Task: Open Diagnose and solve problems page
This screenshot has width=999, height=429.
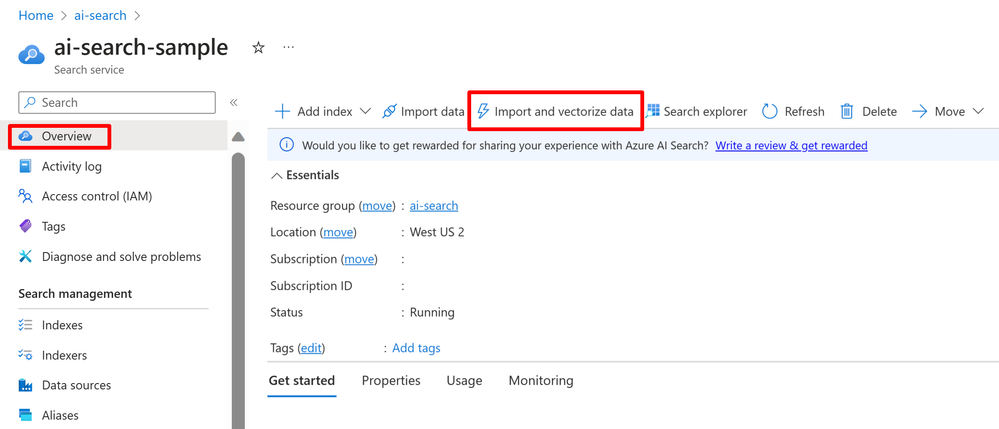Action: tap(121, 256)
